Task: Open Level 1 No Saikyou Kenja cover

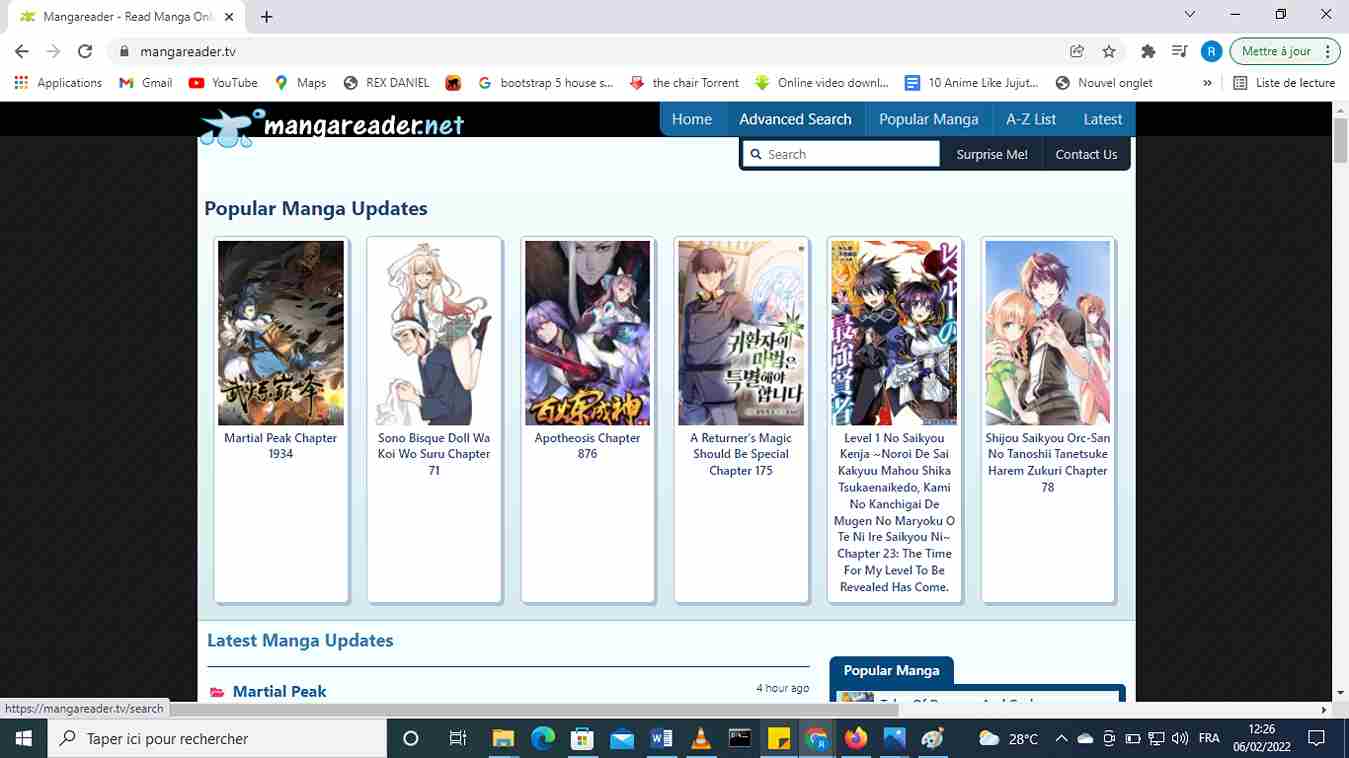Action: coord(894,333)
